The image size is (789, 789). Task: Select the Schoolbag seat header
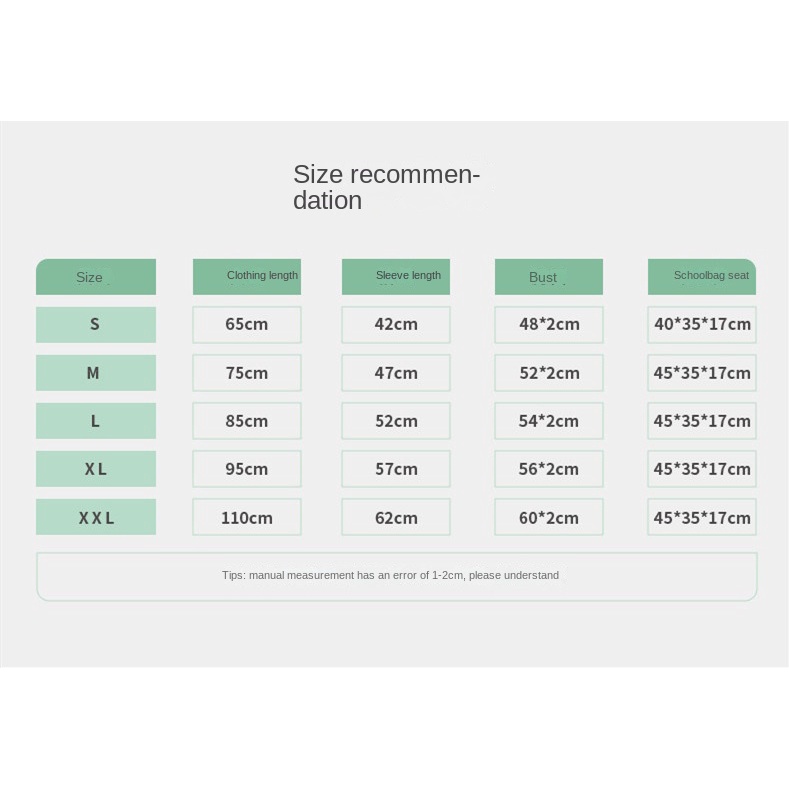pyautogui.click(x=702, y=276)
